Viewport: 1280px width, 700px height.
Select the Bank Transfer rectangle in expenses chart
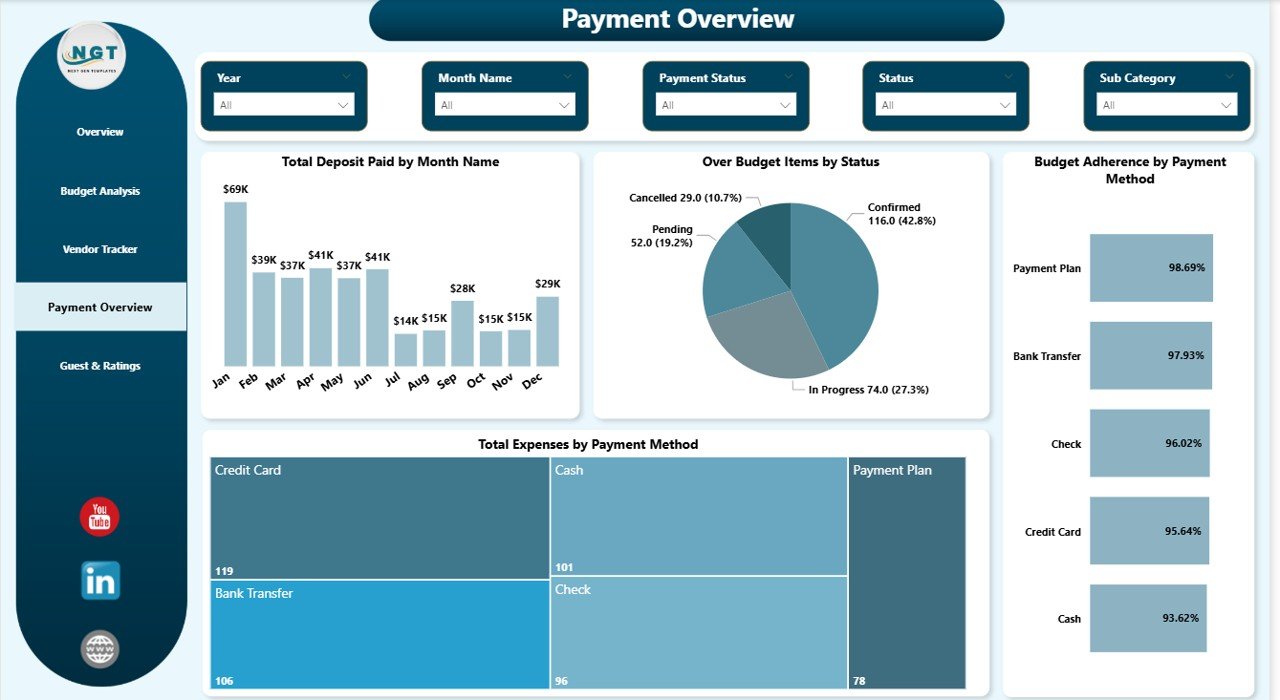[x=378, y=633]
